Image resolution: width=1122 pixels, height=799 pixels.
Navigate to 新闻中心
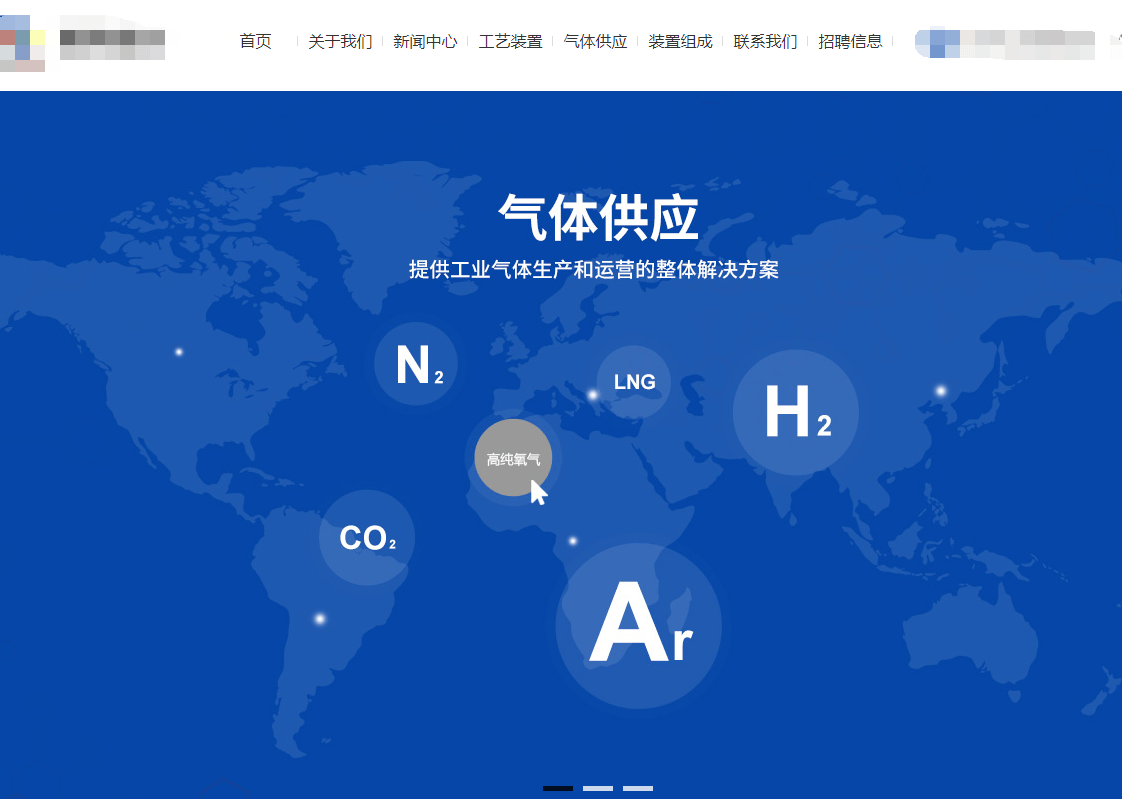pos(425,41)
